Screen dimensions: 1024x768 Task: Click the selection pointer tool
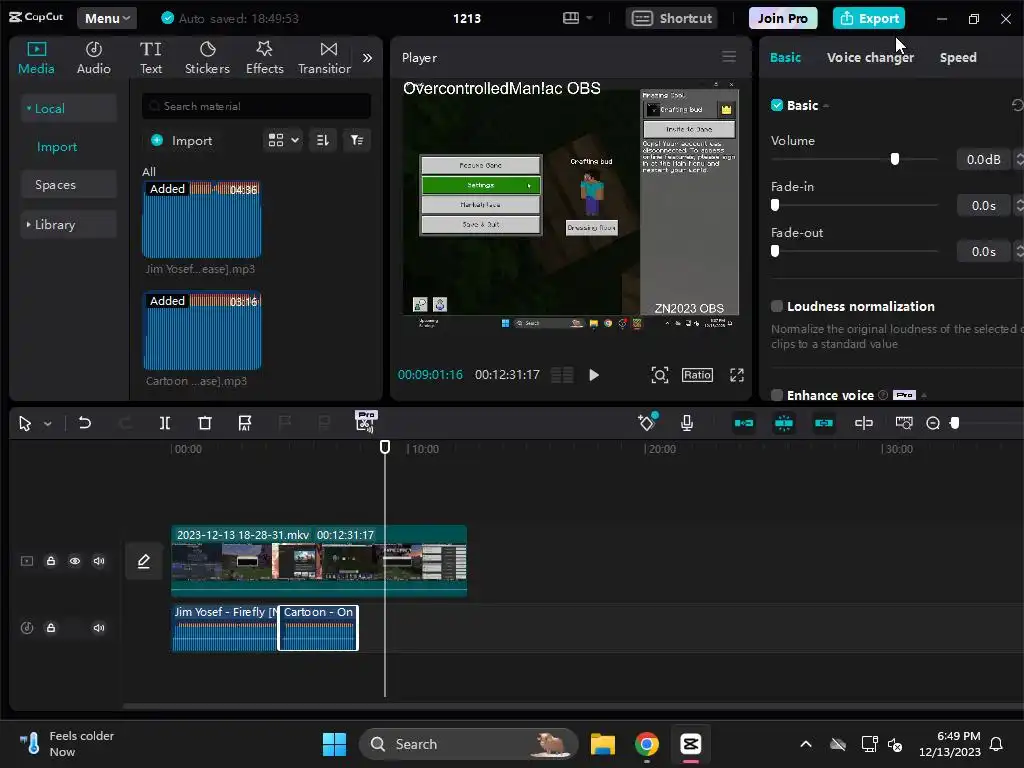(x=25, y=423)
